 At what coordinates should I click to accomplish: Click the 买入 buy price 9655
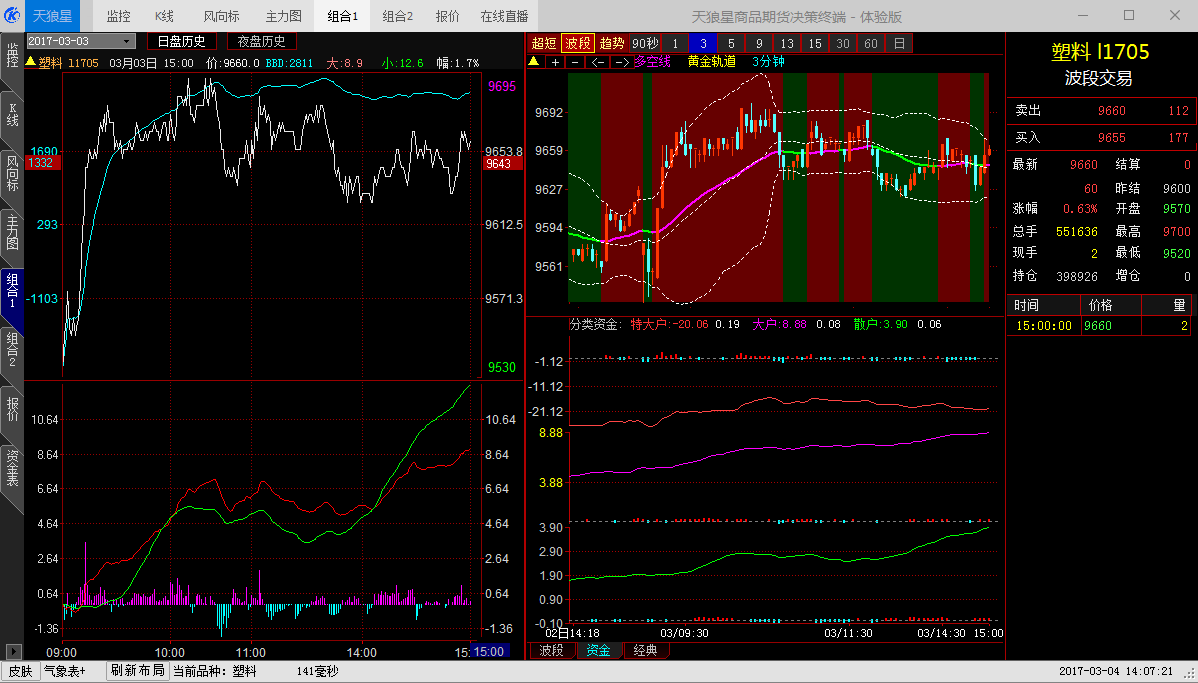point(1112,138)
